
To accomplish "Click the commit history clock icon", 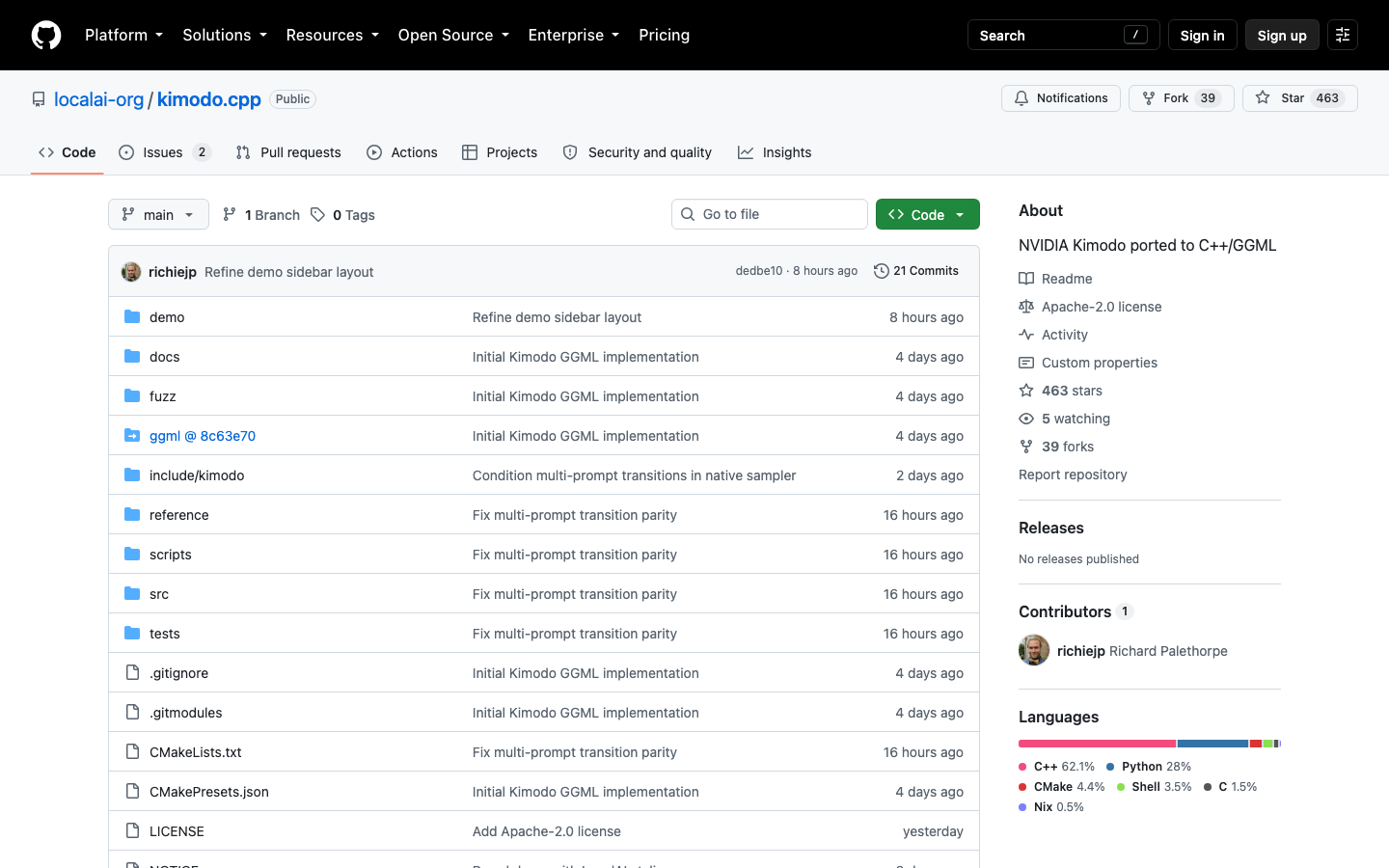I will 881,271.
